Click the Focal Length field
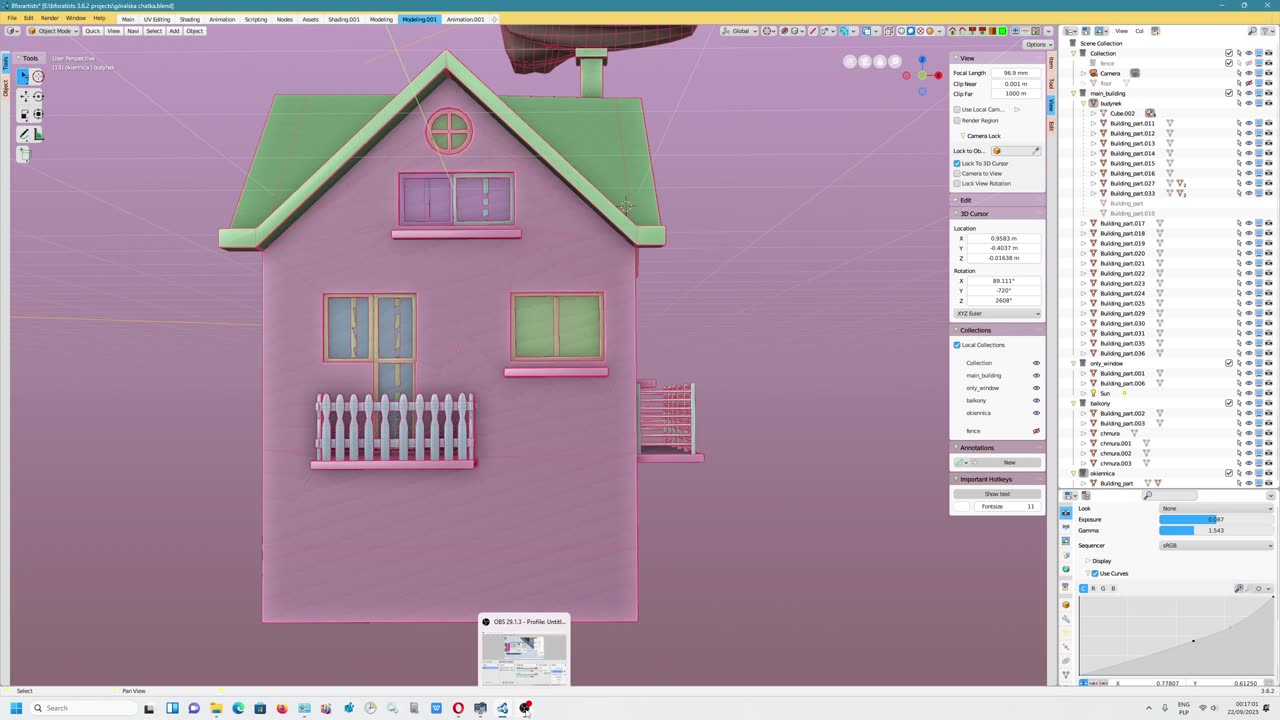The width and height of the screenshot is (1280, 720). click(1017, 73)
